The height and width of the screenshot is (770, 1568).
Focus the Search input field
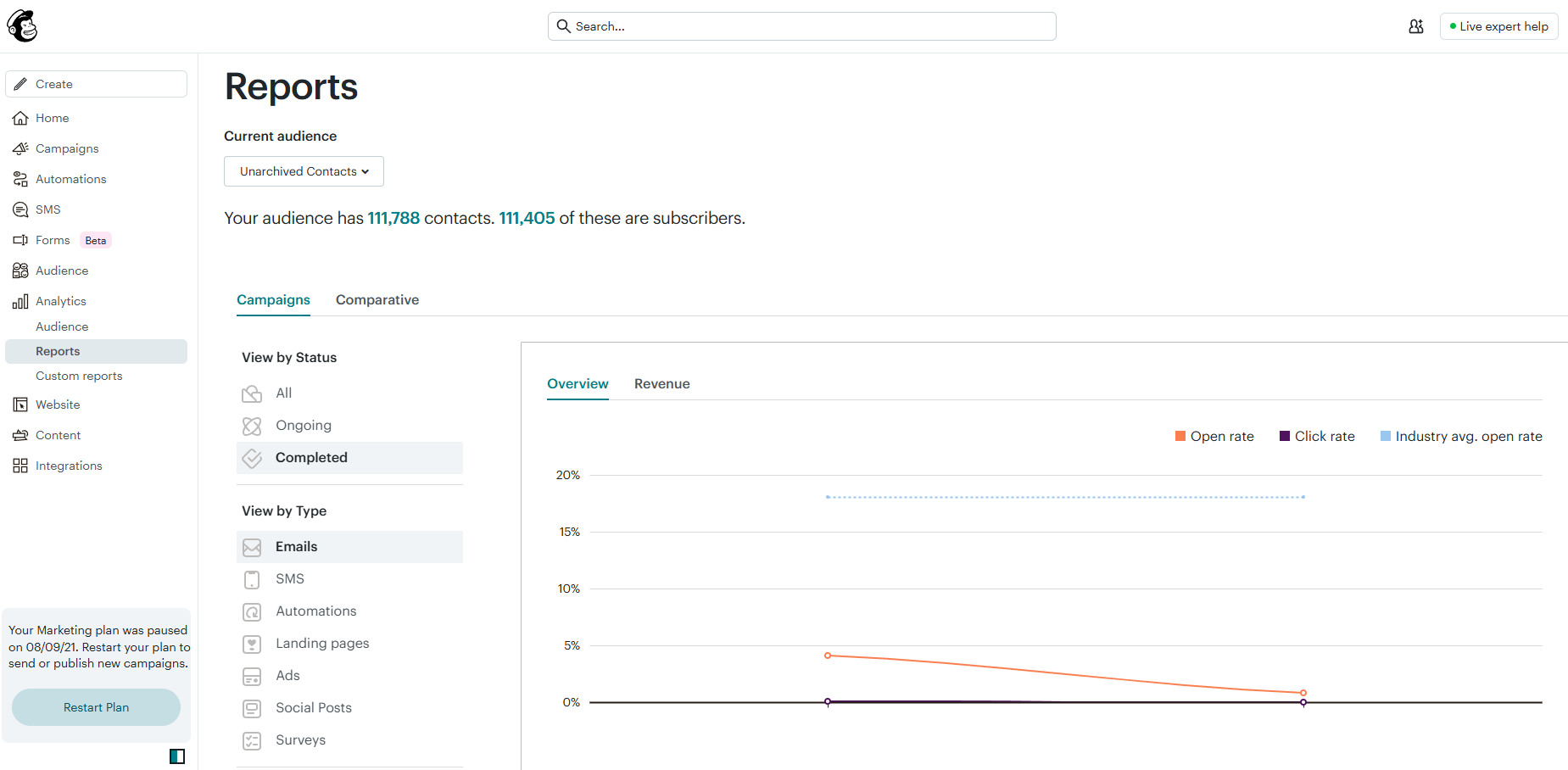[x=801, y=26]
